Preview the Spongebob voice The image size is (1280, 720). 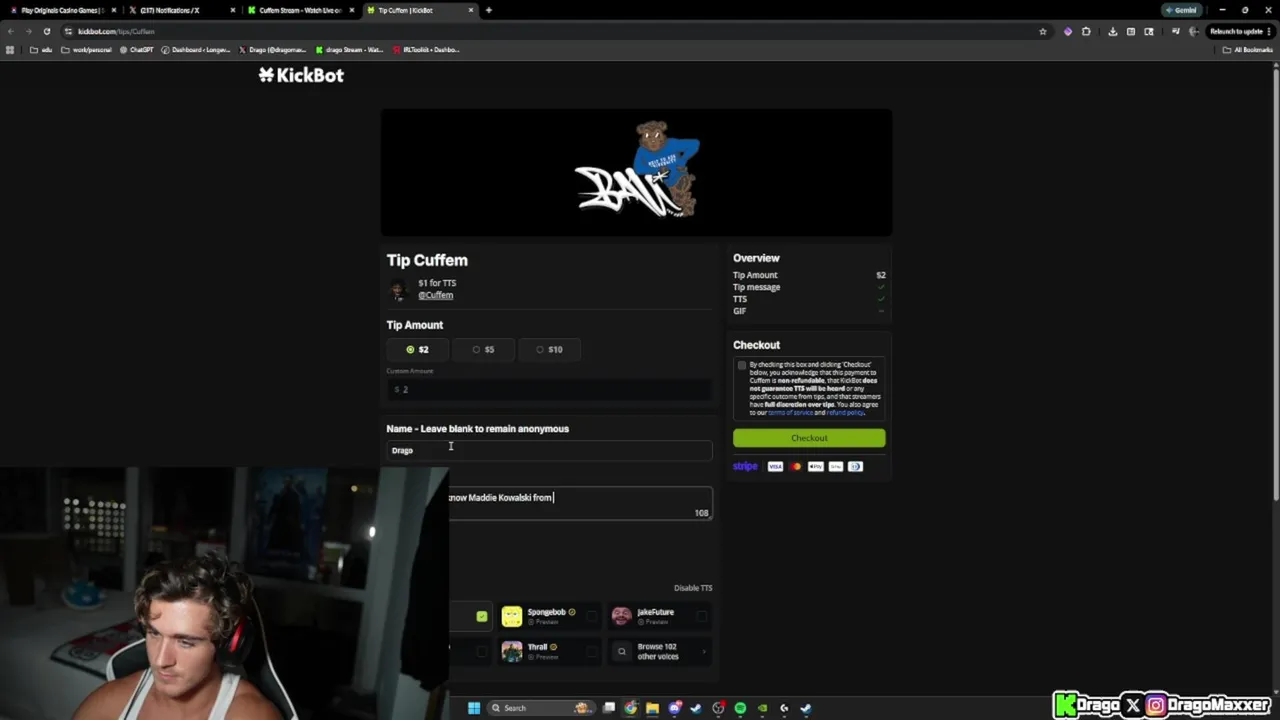click(x=543, y=622)
